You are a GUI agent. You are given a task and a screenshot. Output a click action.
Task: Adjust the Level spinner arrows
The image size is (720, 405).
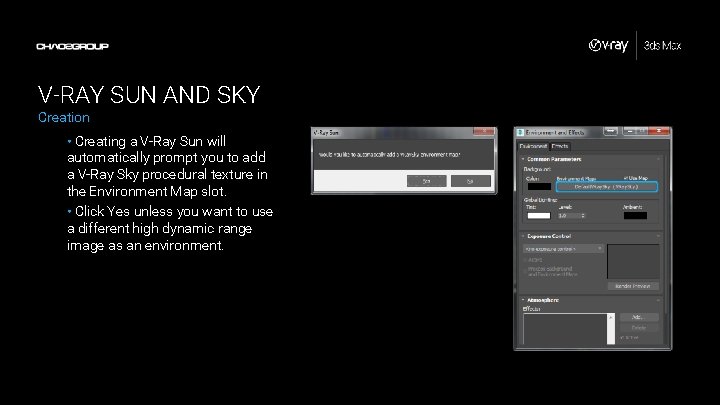583,215
